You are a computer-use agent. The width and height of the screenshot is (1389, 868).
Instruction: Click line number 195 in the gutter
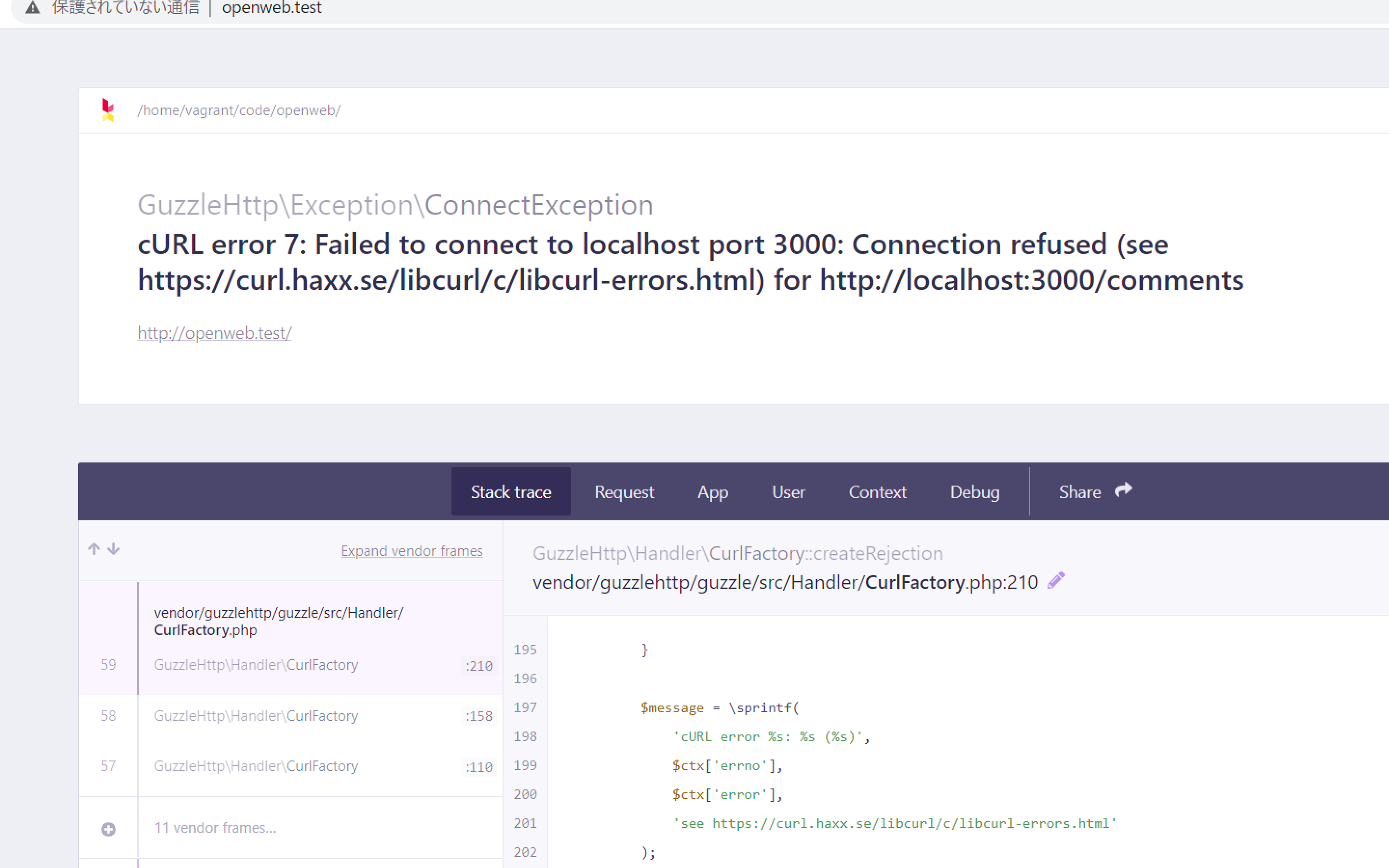tap(525, 650)
